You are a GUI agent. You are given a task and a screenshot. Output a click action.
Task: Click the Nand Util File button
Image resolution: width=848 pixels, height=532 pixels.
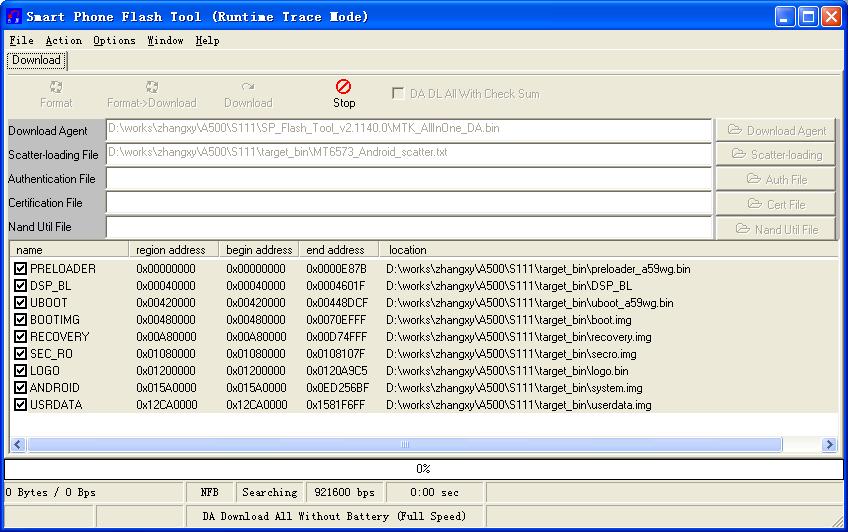(x=776, y=229)
